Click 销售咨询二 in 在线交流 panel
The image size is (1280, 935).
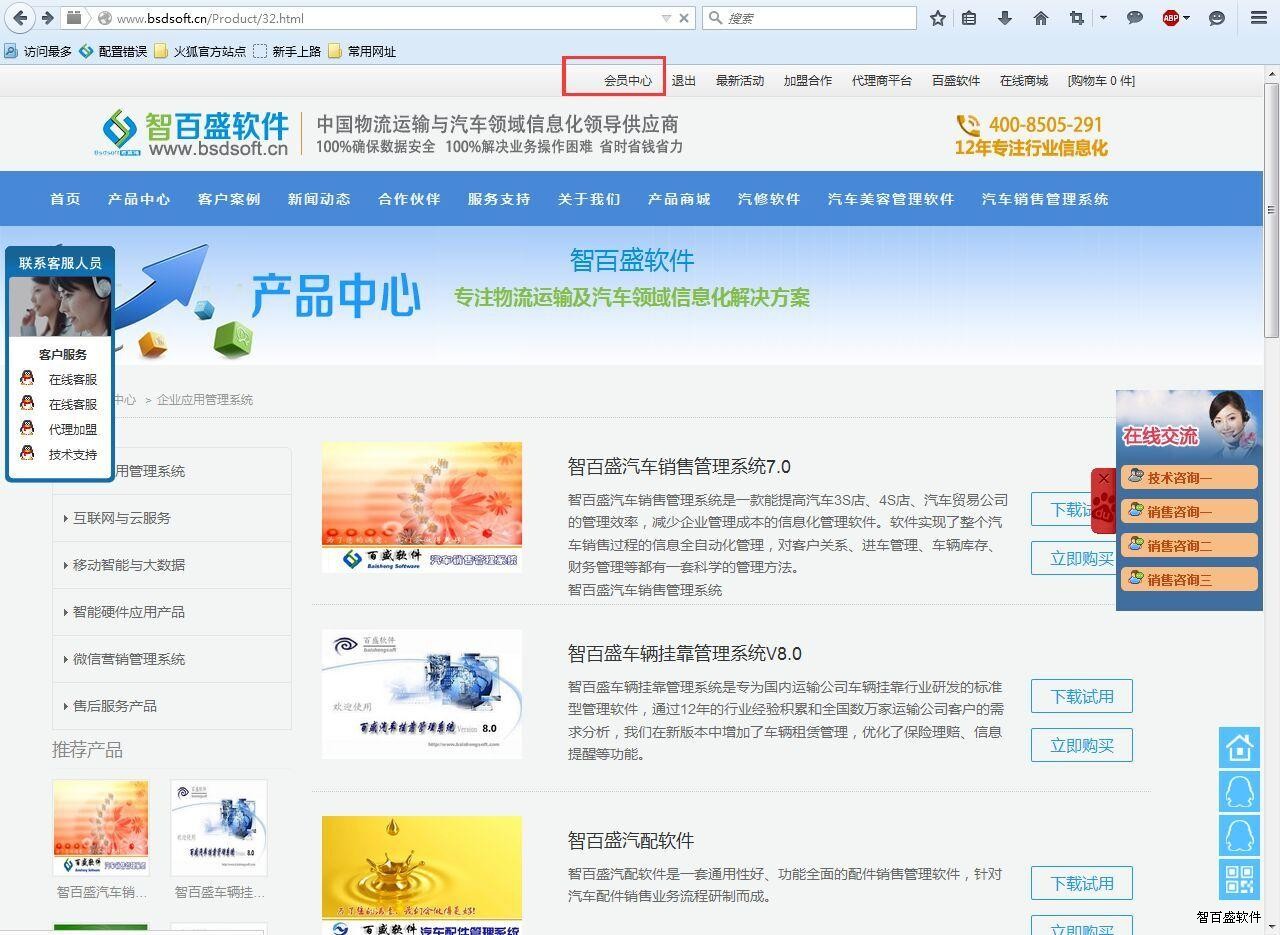(1189, 546)
